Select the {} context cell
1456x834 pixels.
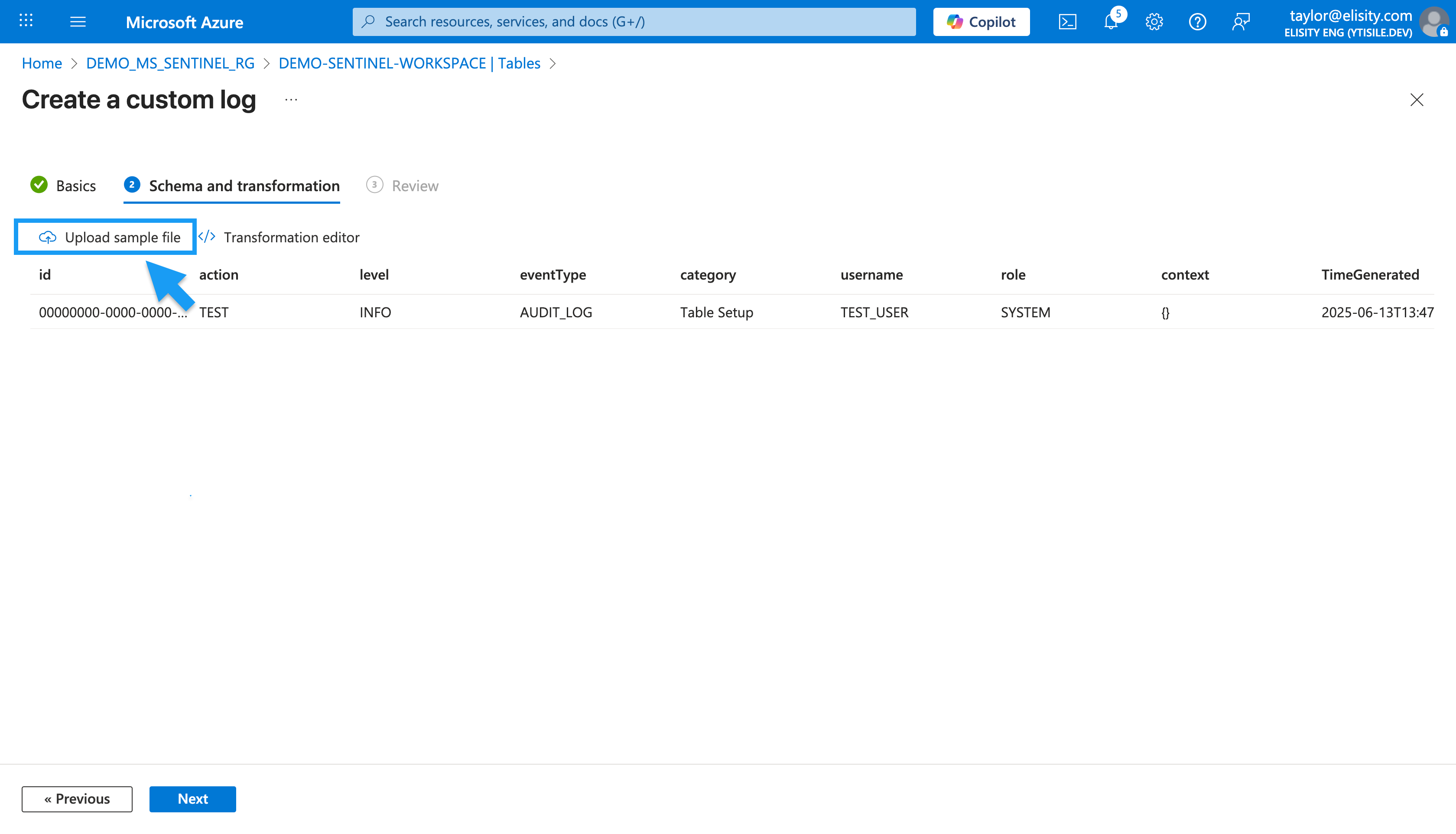pos(1165,312)
